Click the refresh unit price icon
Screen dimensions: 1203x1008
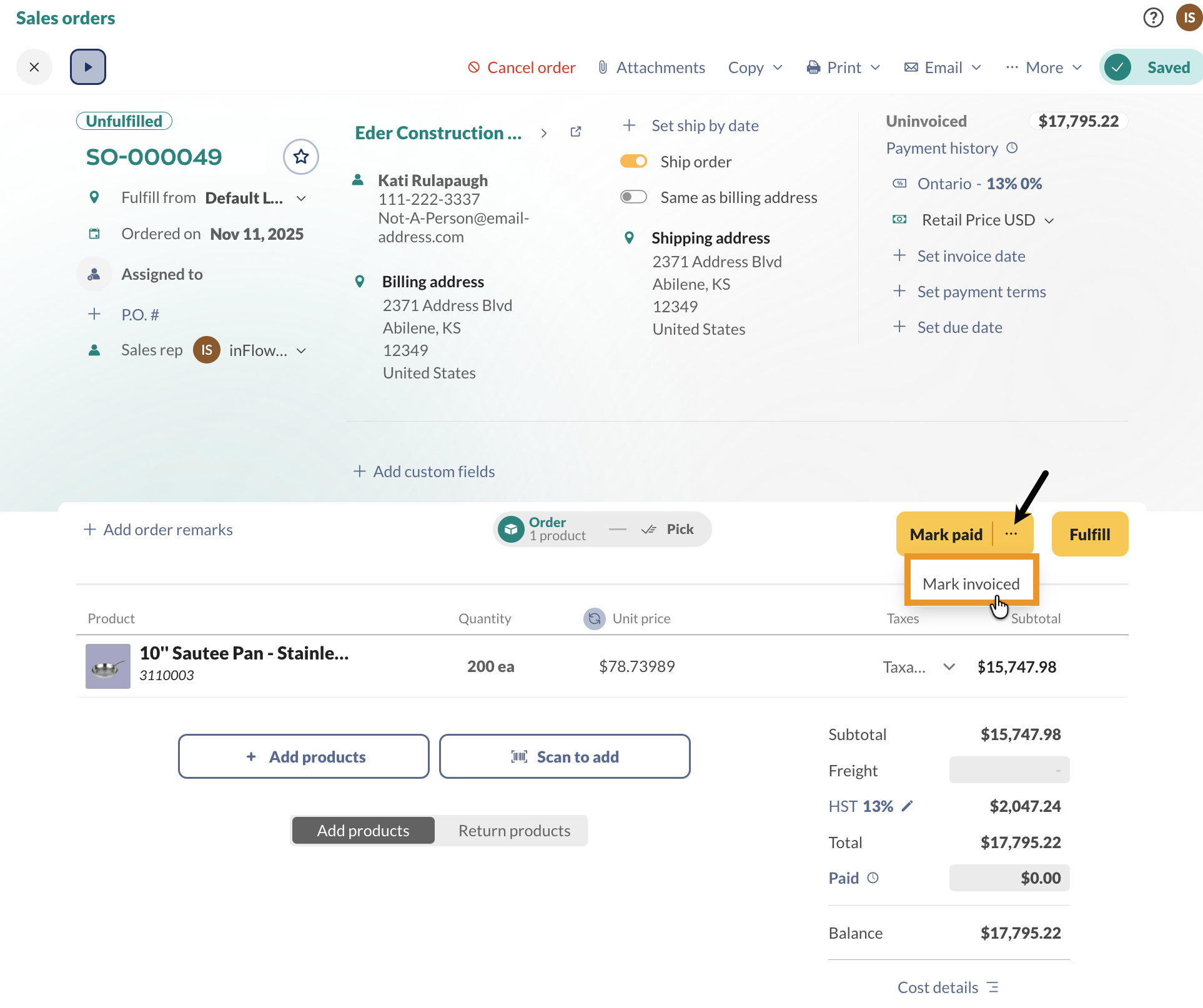[x=594, y=618]
